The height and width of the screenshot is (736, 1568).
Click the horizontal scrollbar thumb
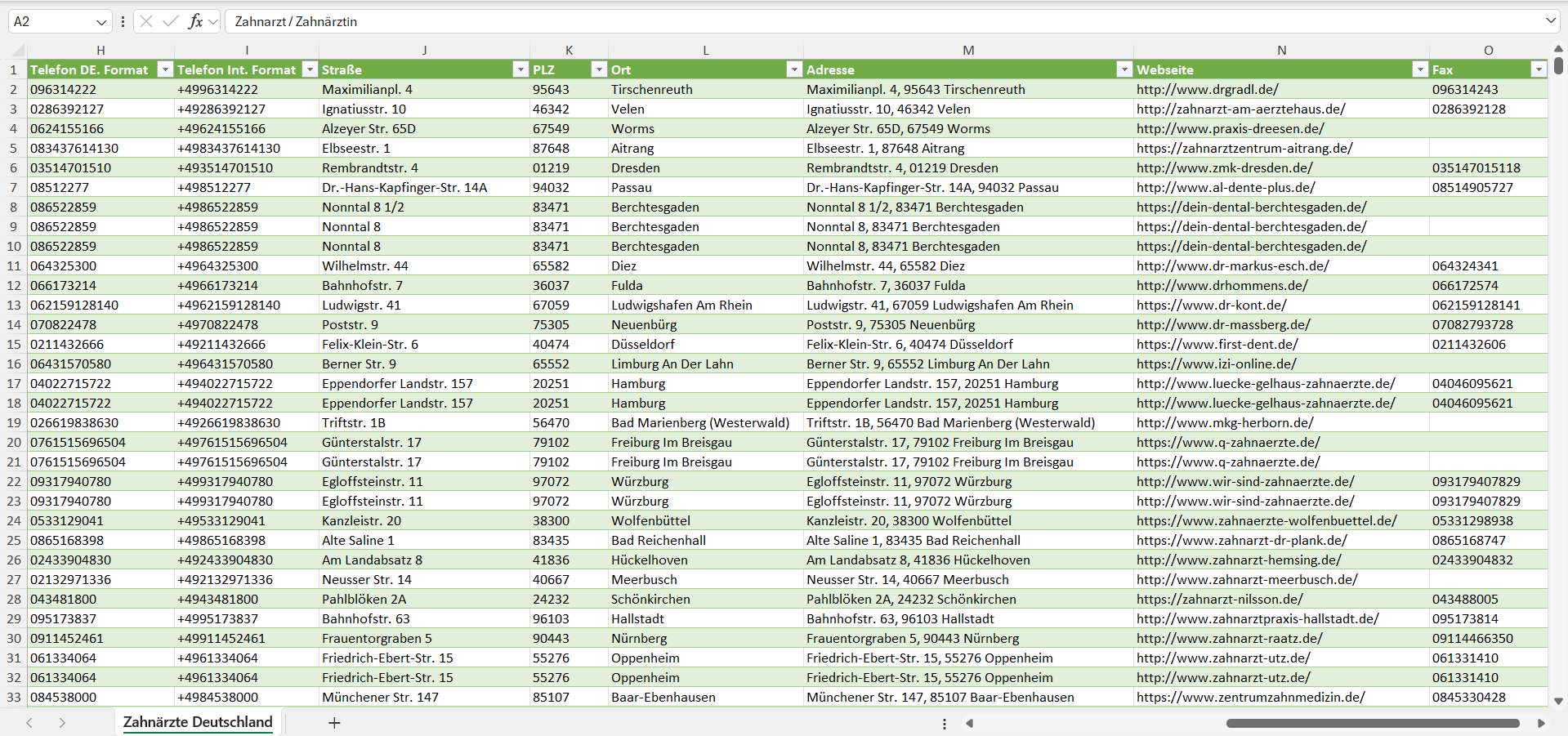click(1373, 724)
